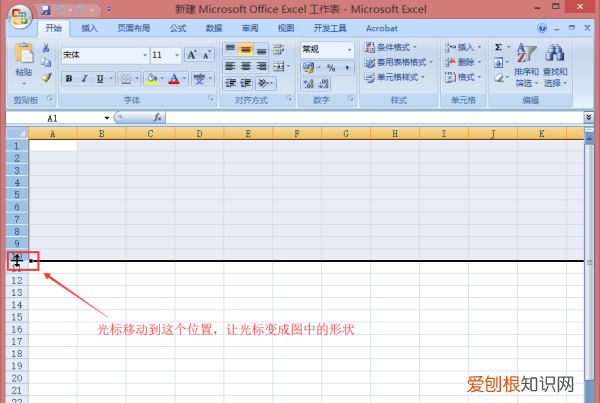The image size is (600, 403).
Task: Customize quick access toolbar dropdown
Action: pos(109,10)
